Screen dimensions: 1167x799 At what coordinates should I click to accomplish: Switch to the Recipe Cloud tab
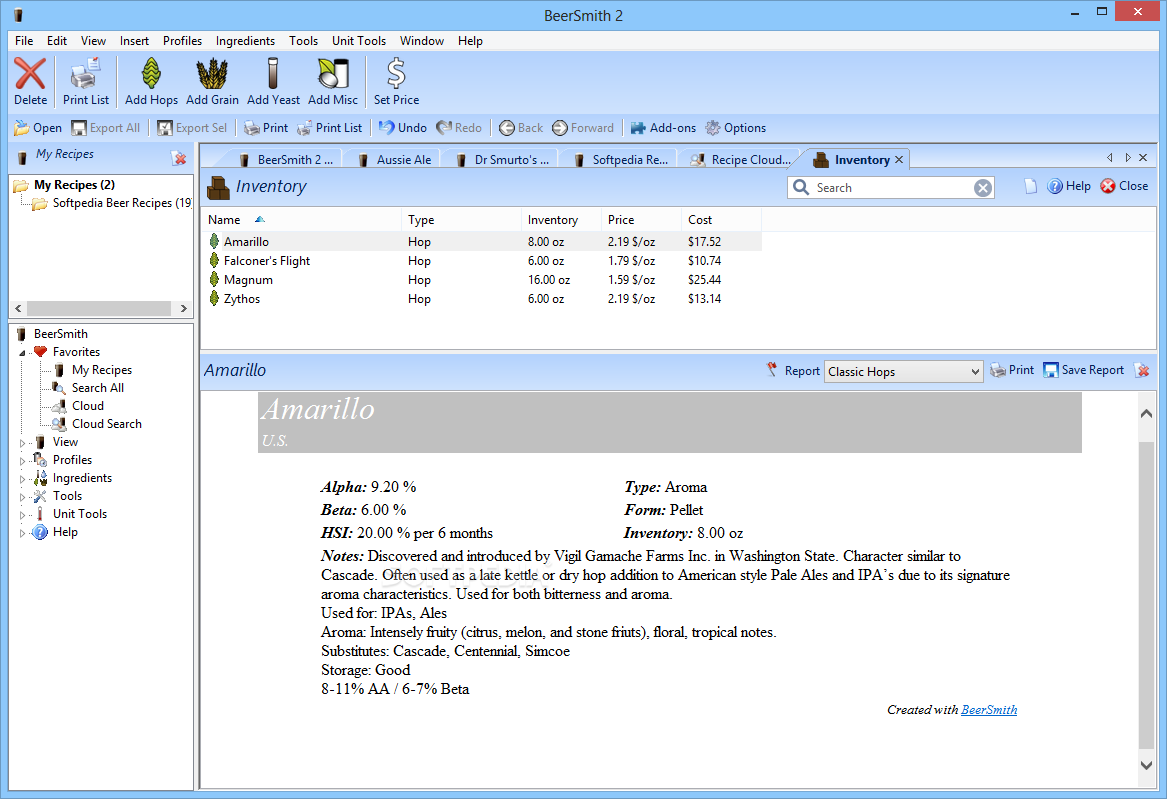pyautogui.click(x=741, y=159)
